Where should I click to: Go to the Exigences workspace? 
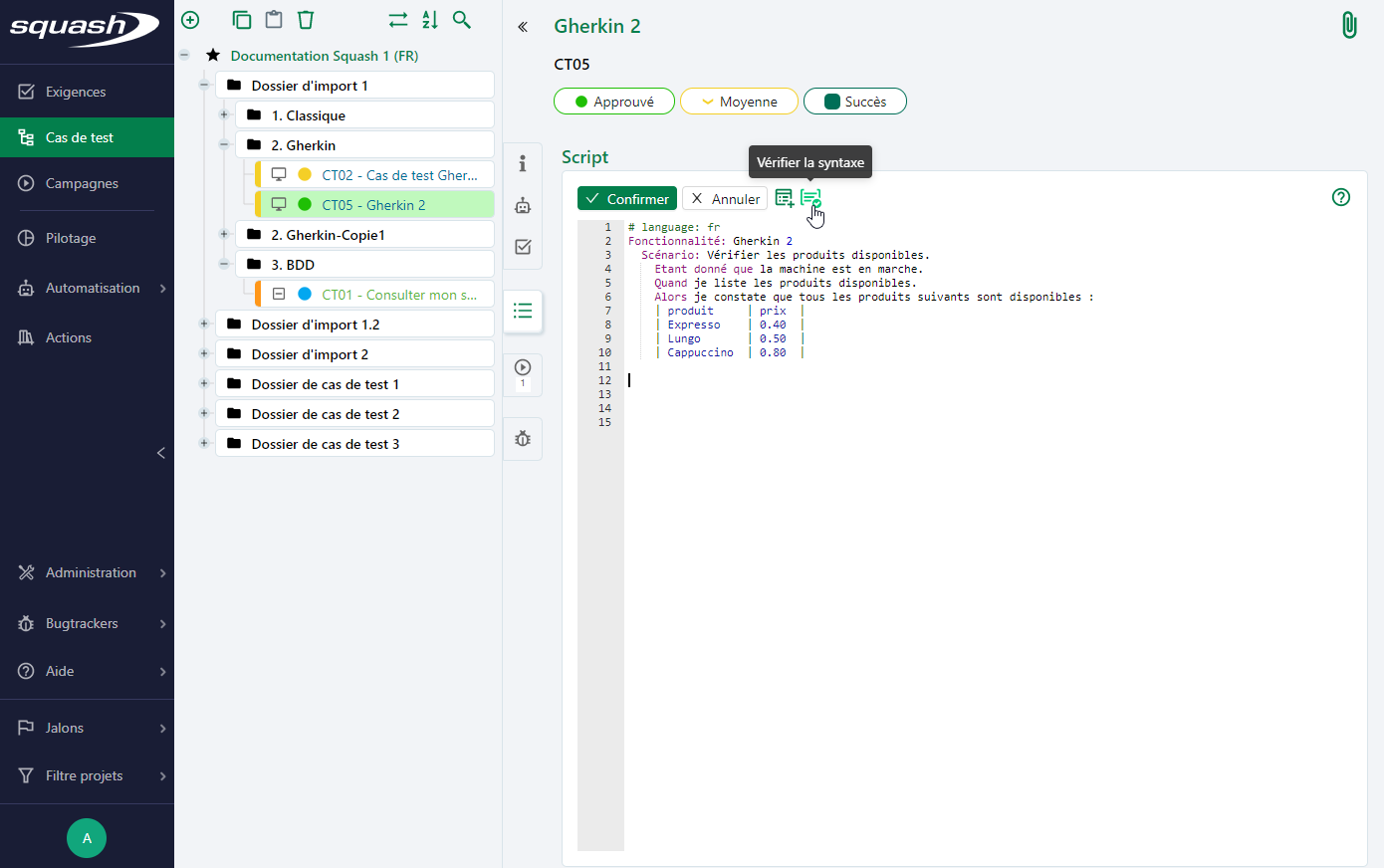coord(76,92)
